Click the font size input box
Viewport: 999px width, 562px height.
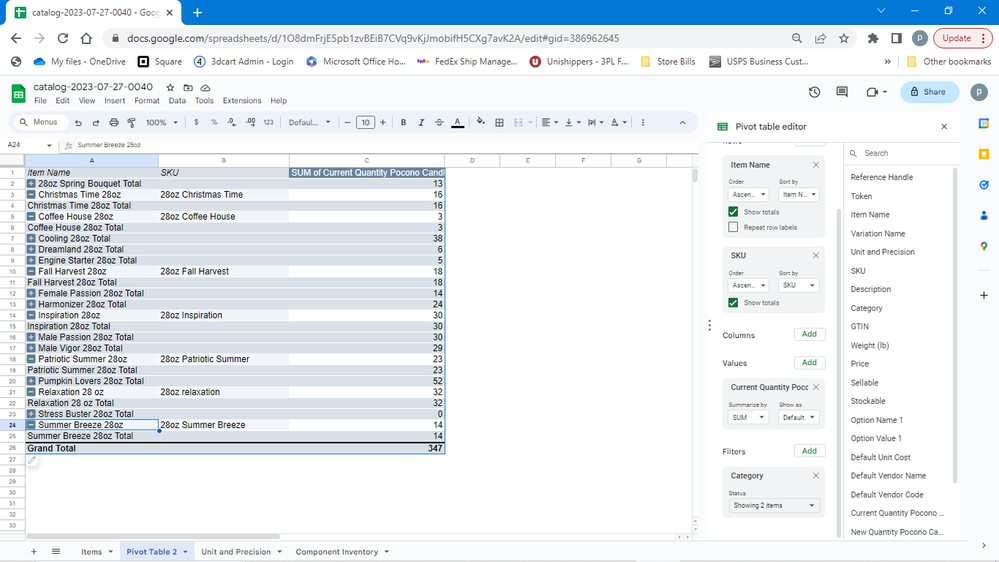[365, 122]
